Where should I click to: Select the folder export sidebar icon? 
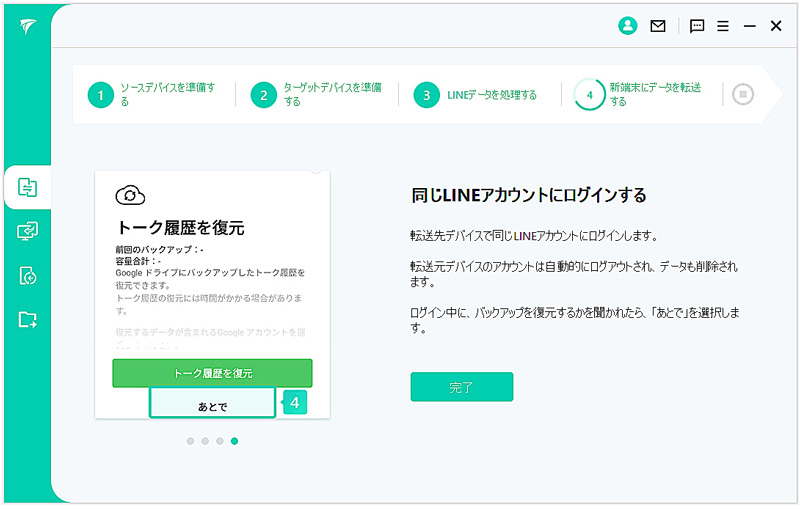click(28, 320)
